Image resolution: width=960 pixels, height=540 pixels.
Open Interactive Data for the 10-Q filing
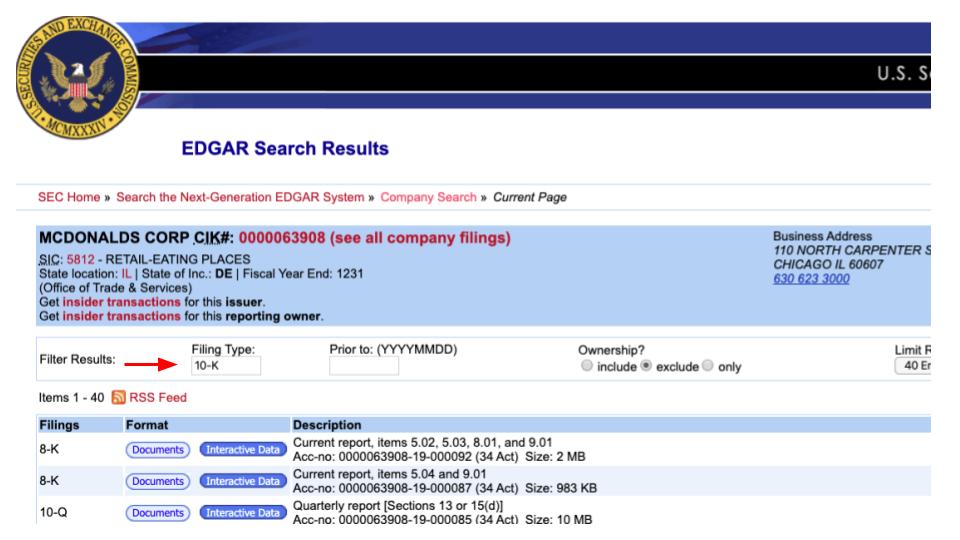(243, 512)
